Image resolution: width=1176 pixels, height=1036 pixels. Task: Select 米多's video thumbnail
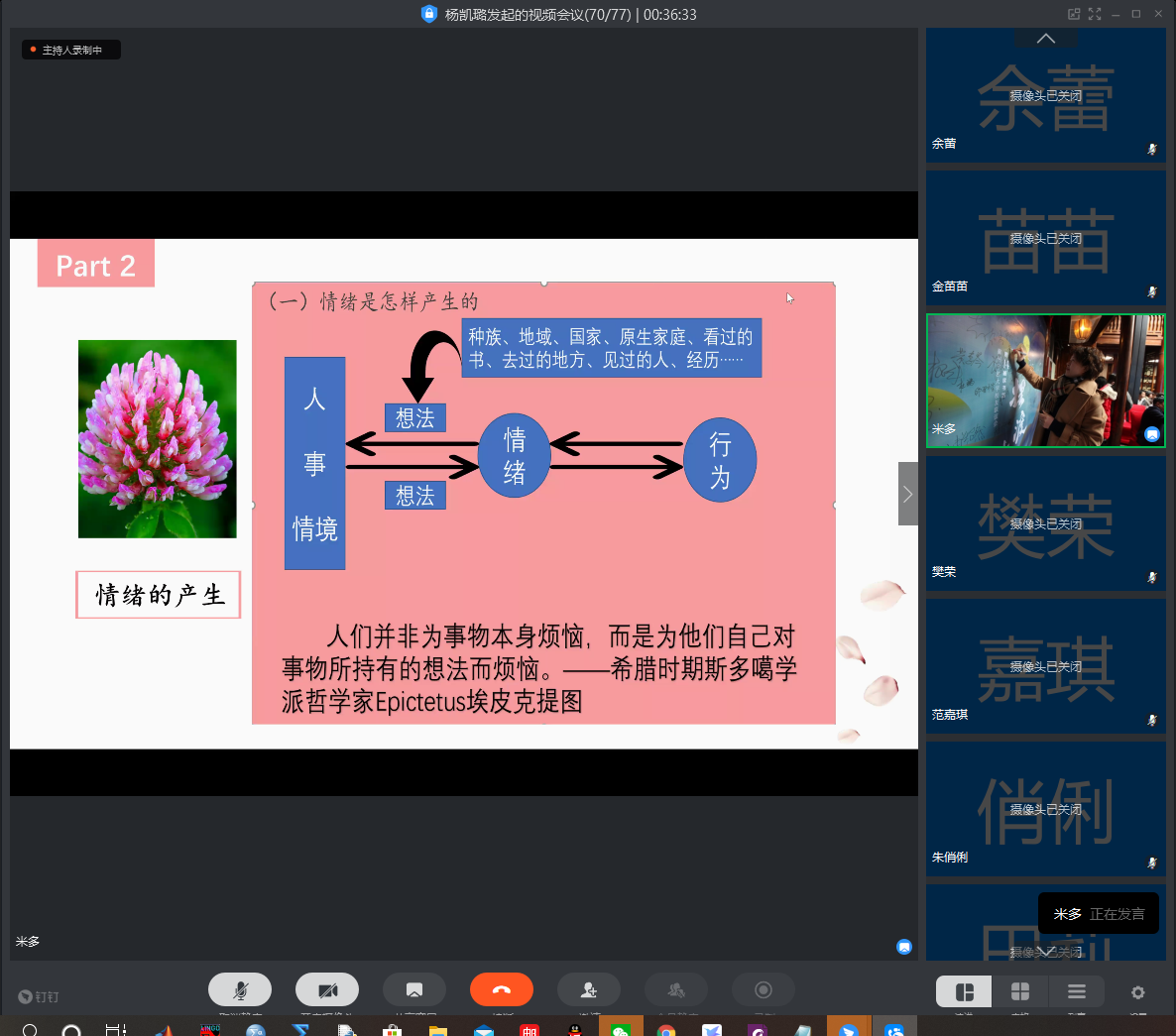coord(1045,381)
